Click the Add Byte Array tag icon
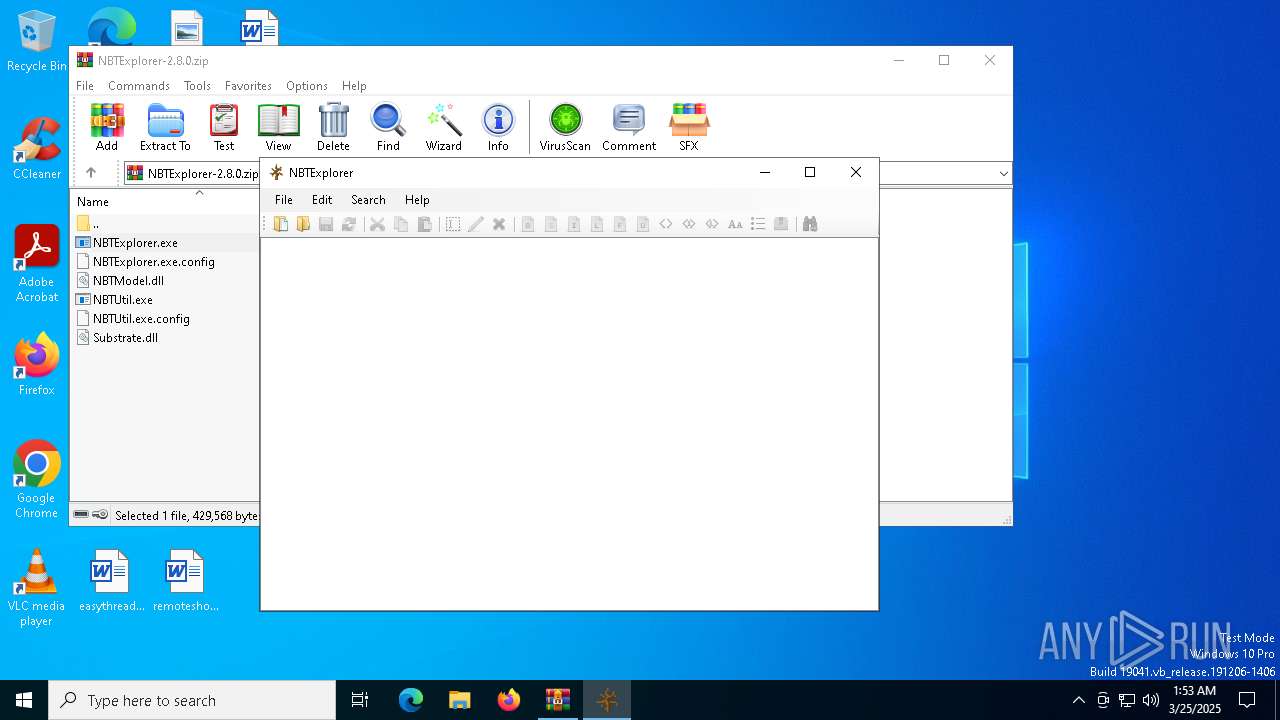Image resolution: width=1280 pixels, height=720 pixels. click(x=666, y=224)
